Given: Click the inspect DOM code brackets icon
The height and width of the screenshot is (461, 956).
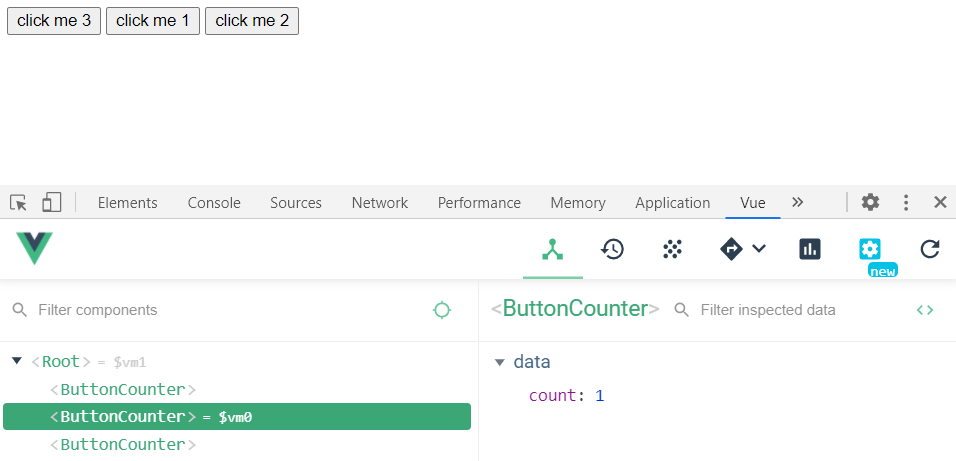Looking at the screenshot, I should [925, 310].
